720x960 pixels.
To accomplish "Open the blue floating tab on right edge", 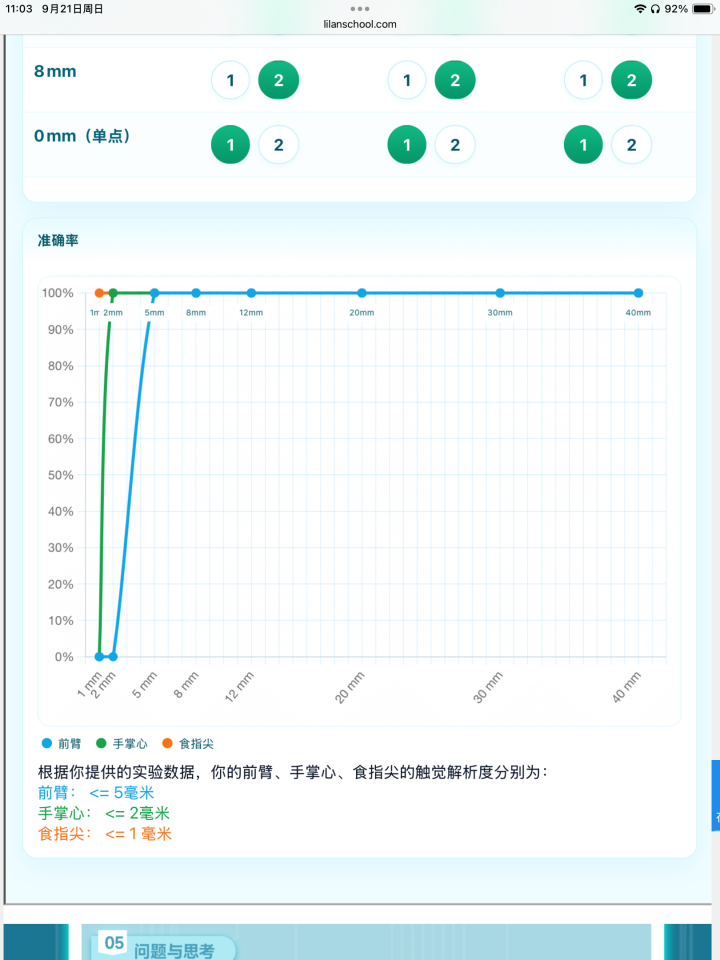I will tap(715, 795).
